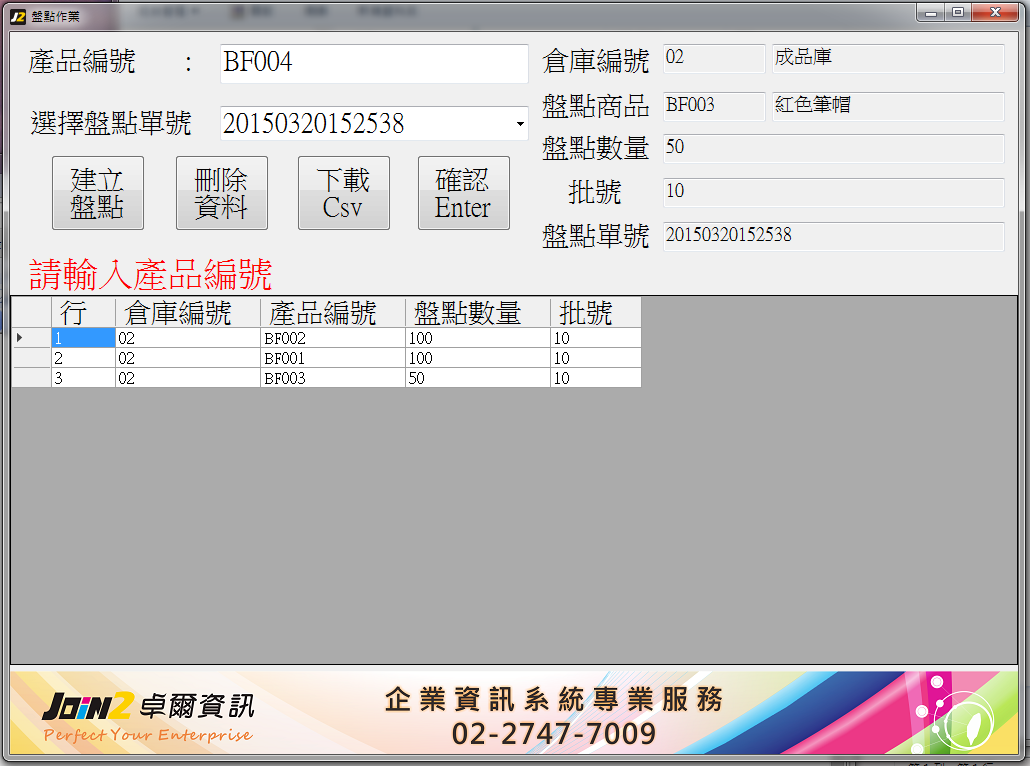Click the 盤點數量 grid column header
The height and width of the screenshot is (766, 1030).
pos(477,313)
